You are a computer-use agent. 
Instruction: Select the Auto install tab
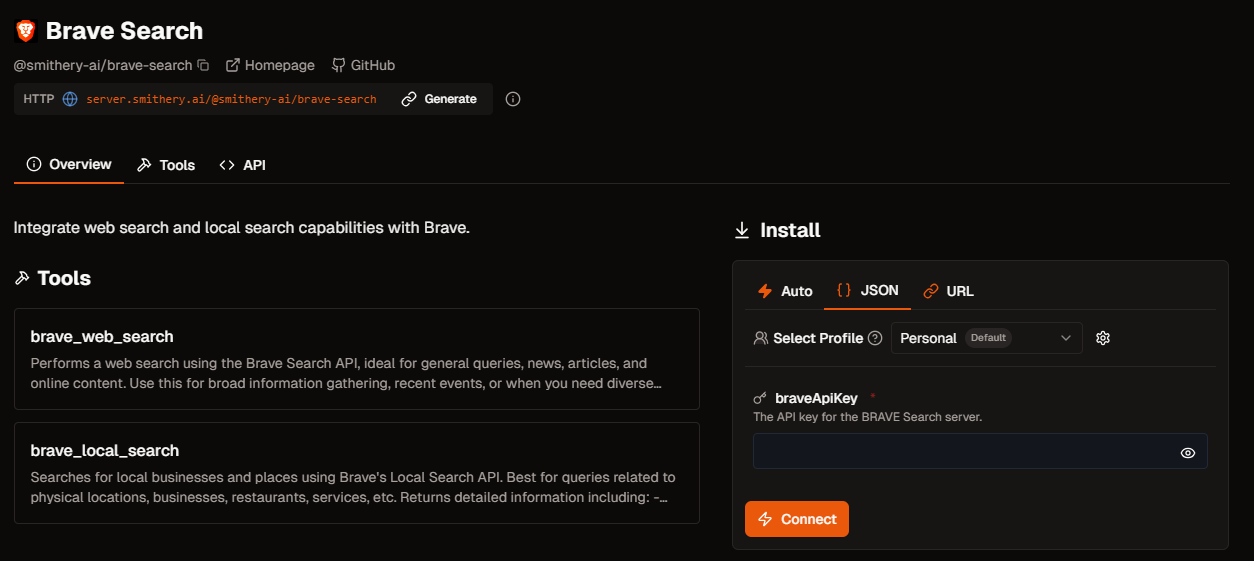pyautogui.click(x=785, y=291)
